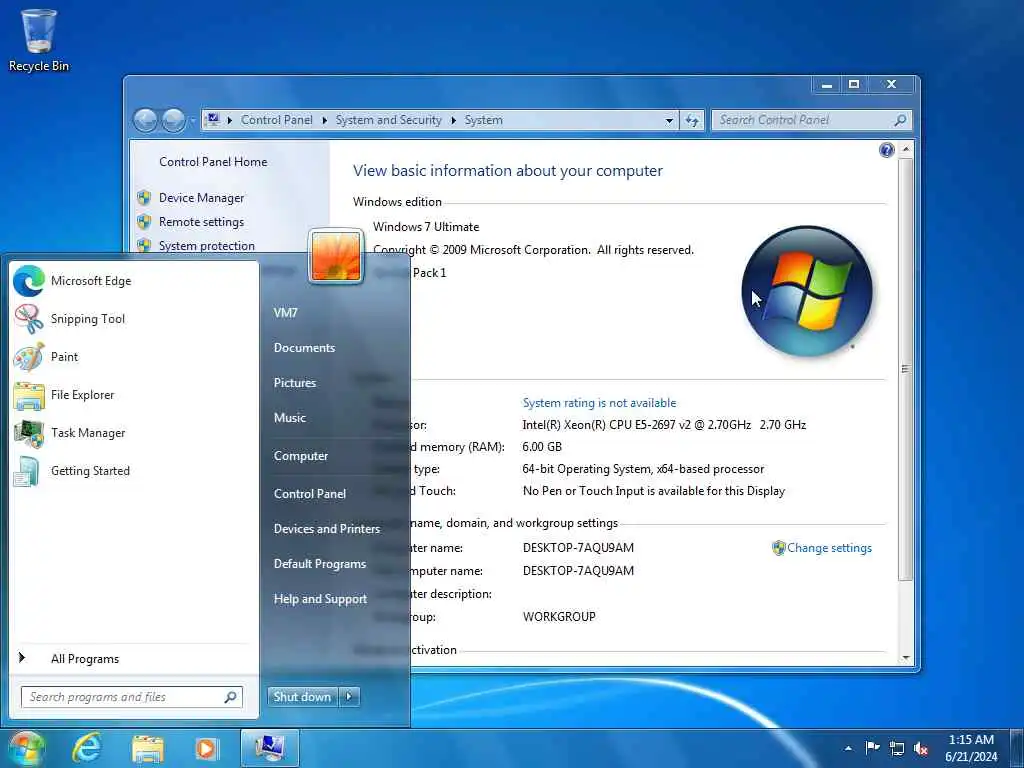Open the address bar history dropdown
The width and height of the screenshot is (1024, 768).
(x=669, y=121)
